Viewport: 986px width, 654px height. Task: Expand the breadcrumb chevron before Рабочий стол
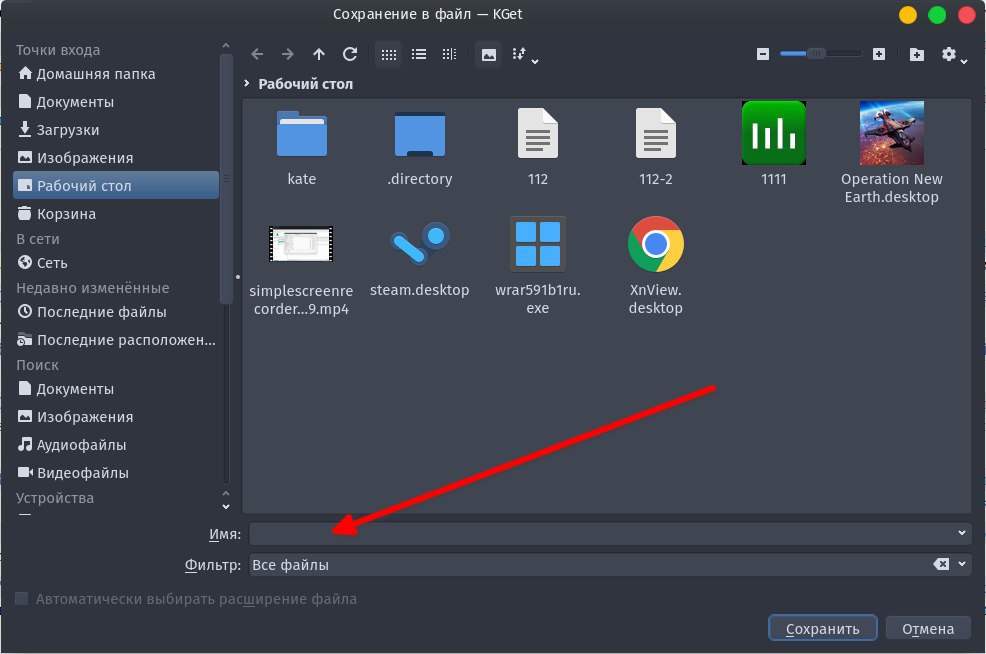click(246, 84)
